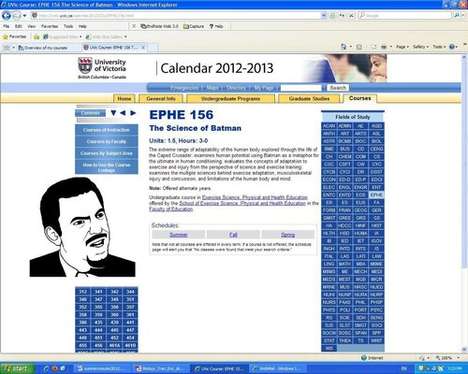Click the search magnifier button in toolbar
The width and height of the screenshot is (468, 374).
456,15
